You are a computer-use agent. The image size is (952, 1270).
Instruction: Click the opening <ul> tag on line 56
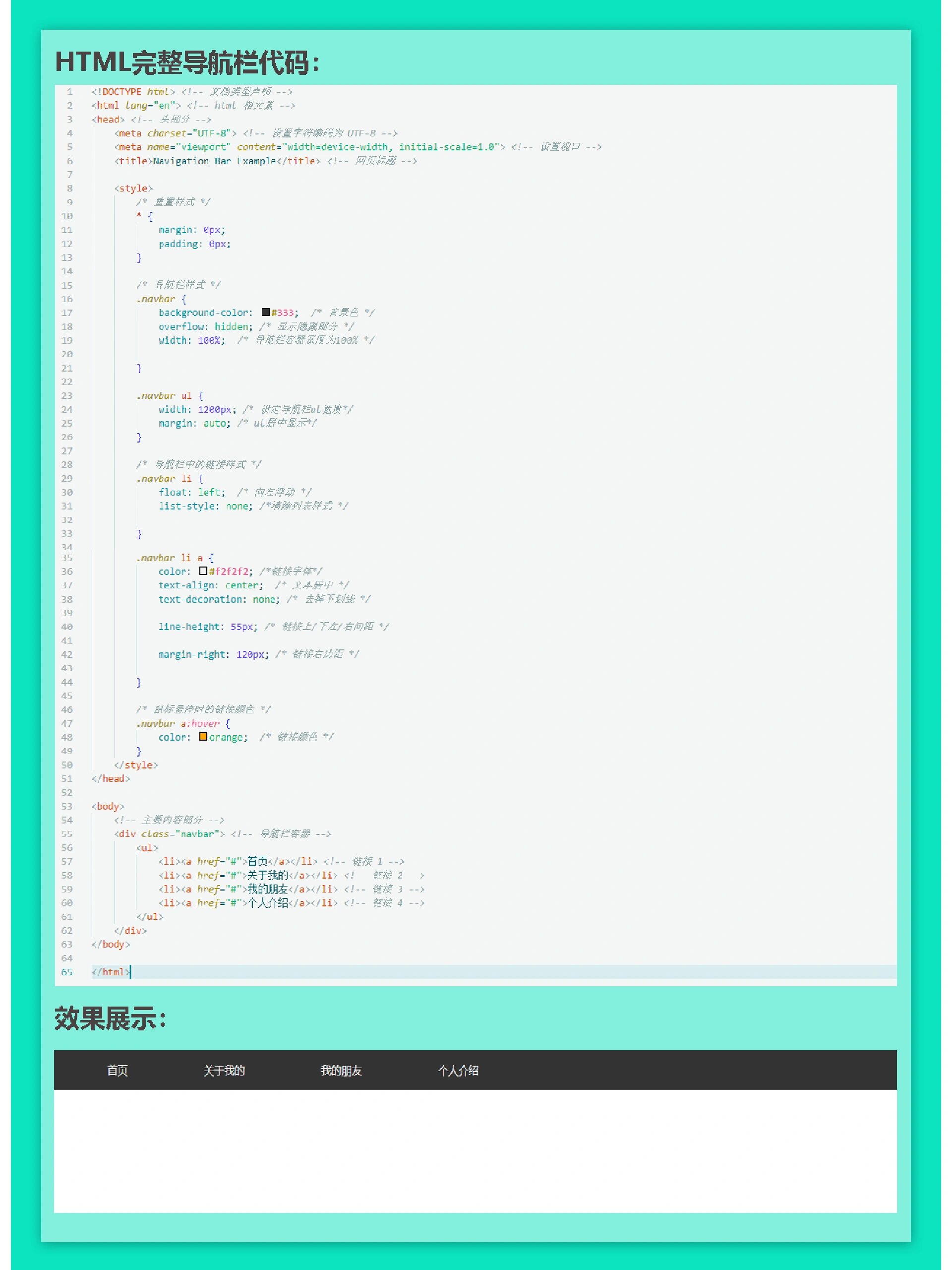(147, 847)
